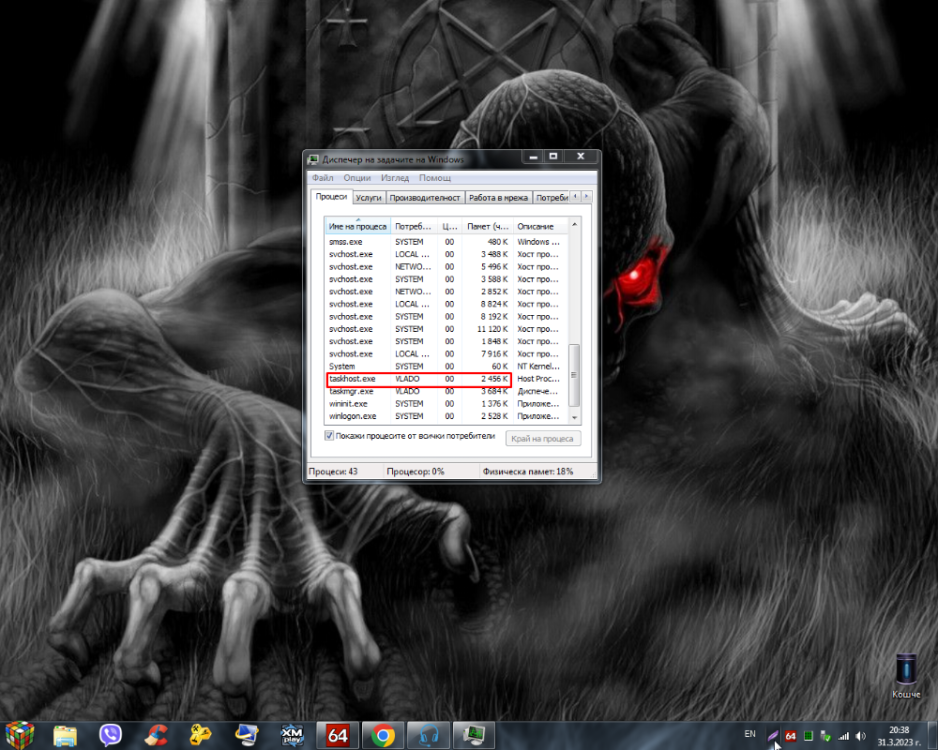Click the volume speaker tray icon

pyautogui.click(x=860, y=736)
